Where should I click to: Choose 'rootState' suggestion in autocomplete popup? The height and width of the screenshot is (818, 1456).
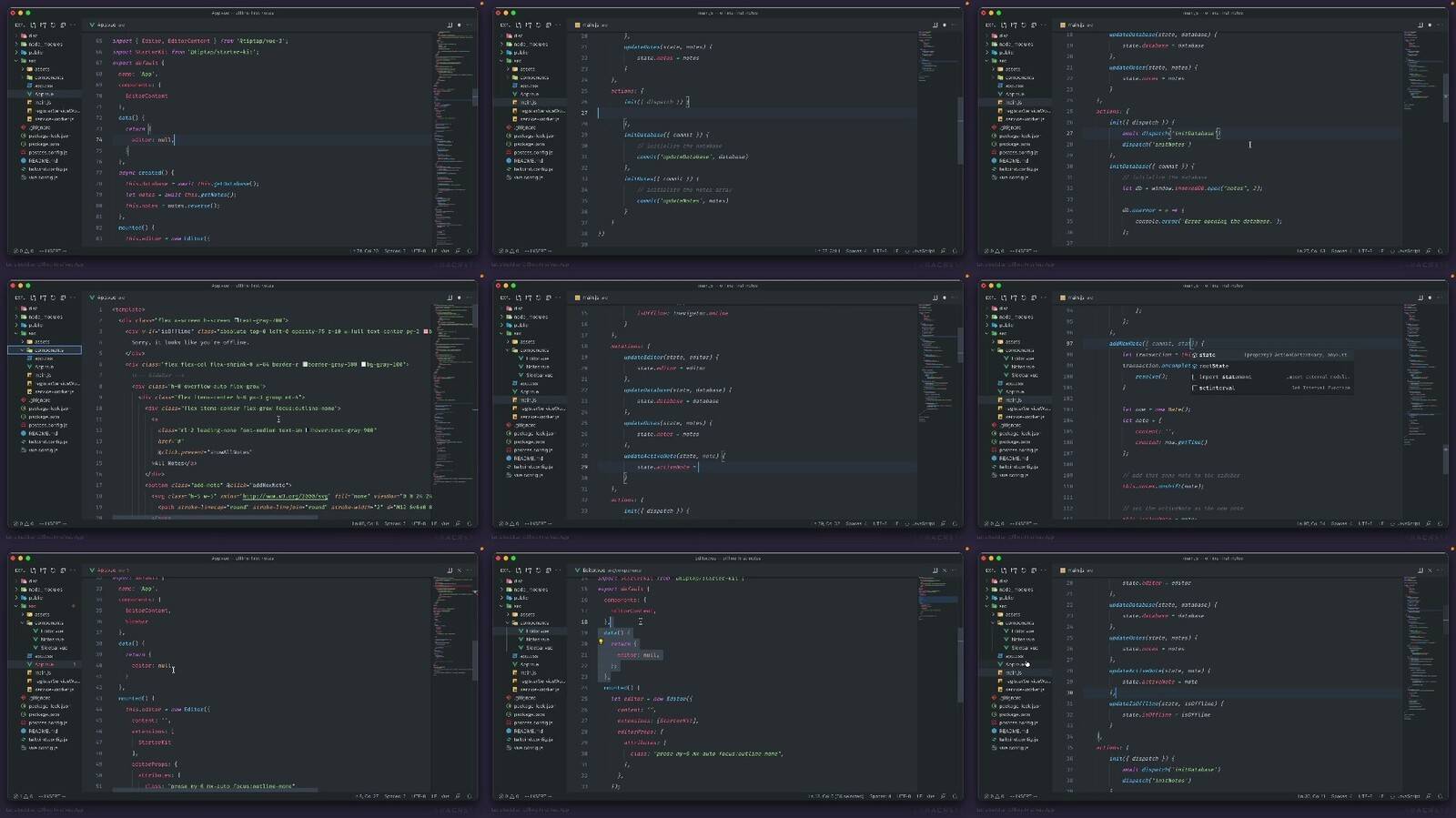click(x=1272, y=366)
